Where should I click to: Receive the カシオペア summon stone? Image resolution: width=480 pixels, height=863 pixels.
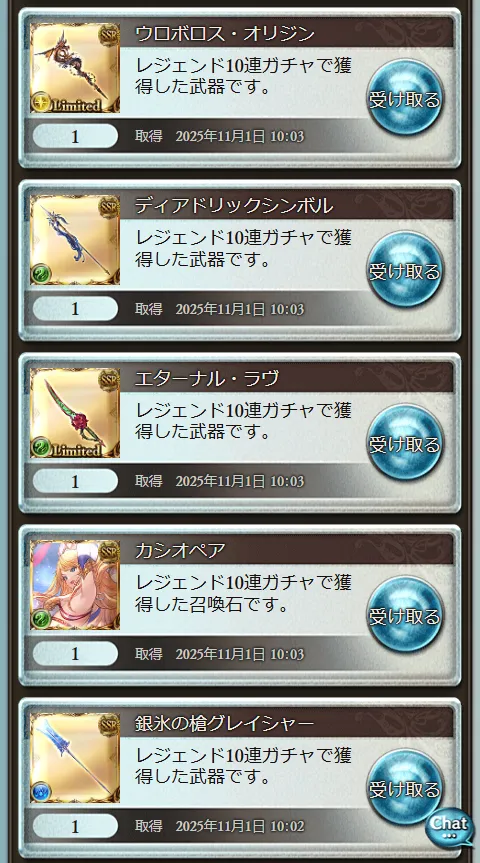(x=405, y=615)
